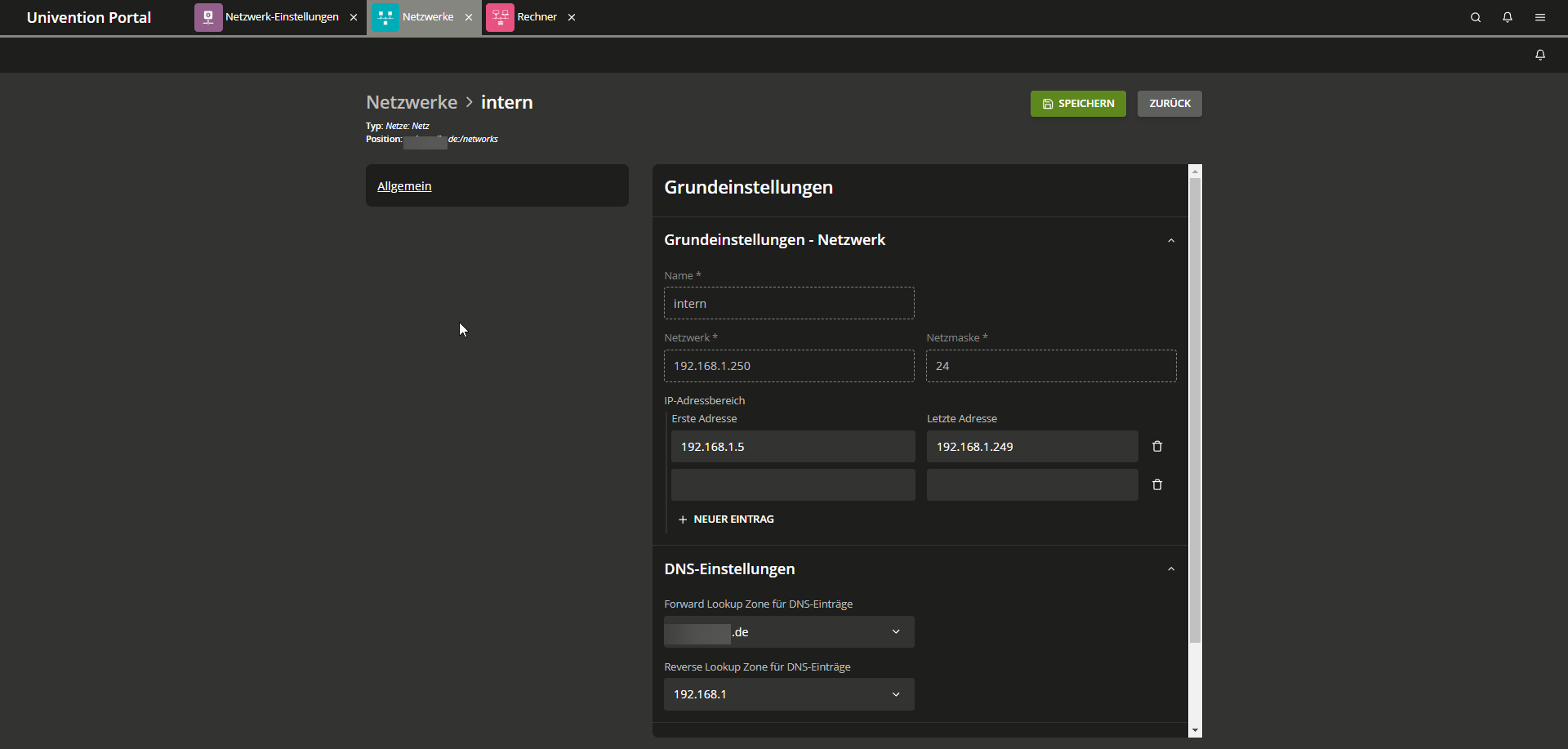Open the search magnifier in header
Image resolution: width=1568 pixels, height=749 pixels.
click(x=1476, y=17)
